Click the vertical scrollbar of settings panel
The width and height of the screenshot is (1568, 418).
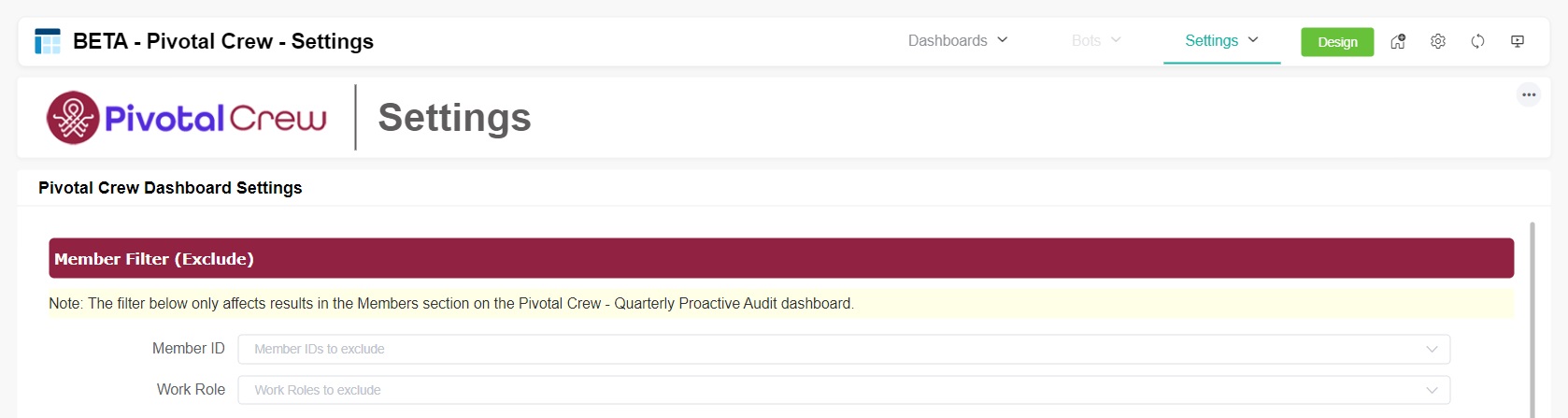[1532, 318]
